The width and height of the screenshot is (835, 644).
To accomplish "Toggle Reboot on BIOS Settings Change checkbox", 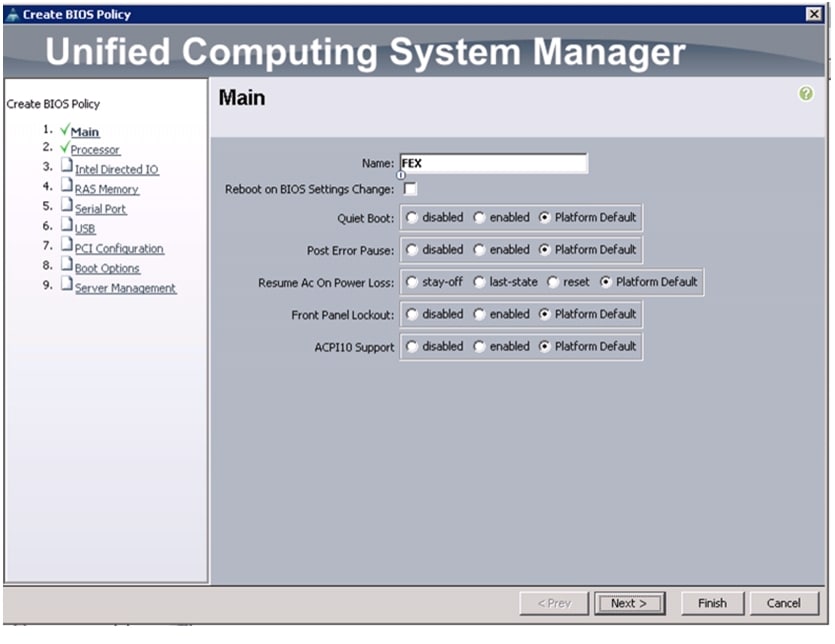I will point(410,189).
